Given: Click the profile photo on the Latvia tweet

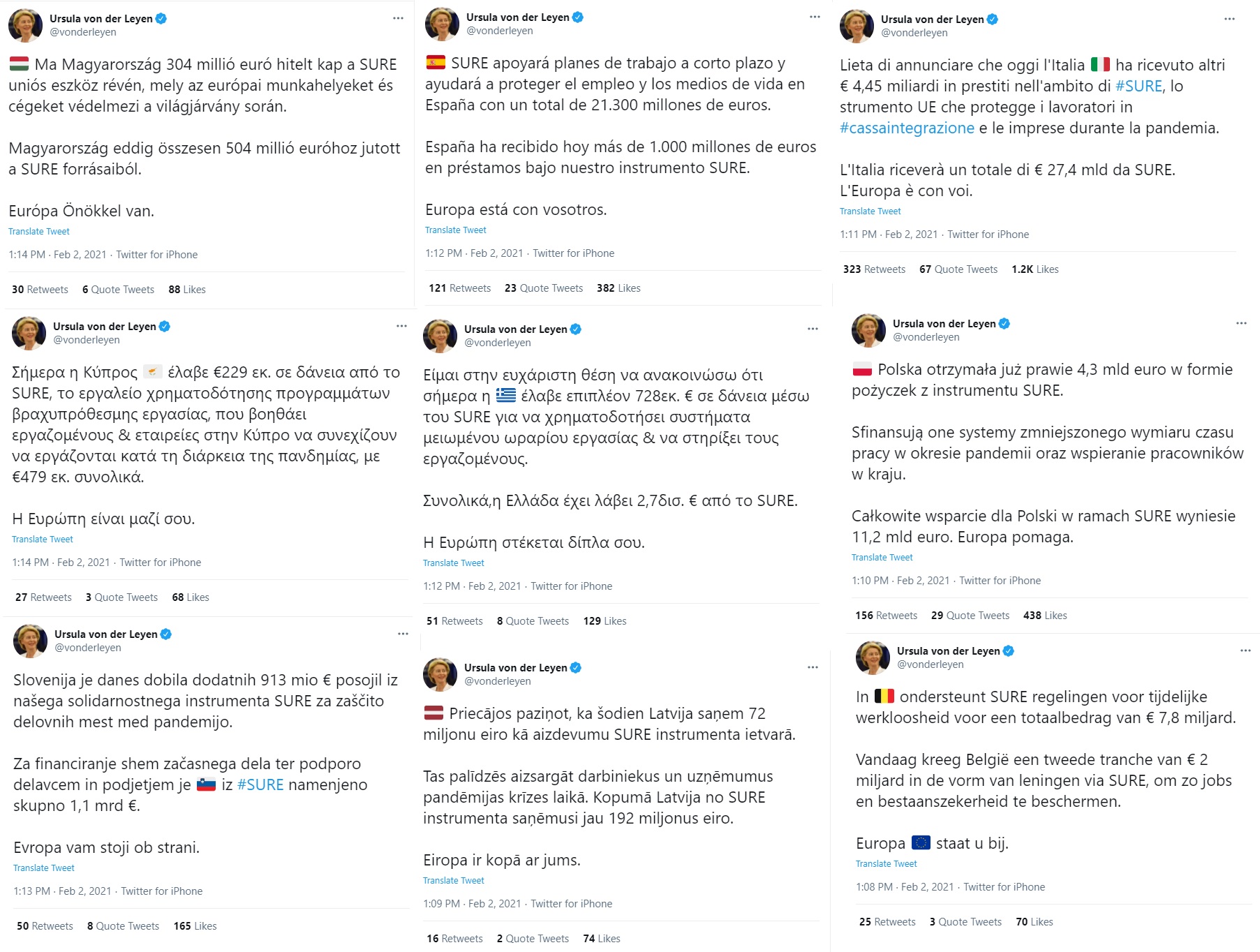Looking at the screenshot, I should 440,674.
